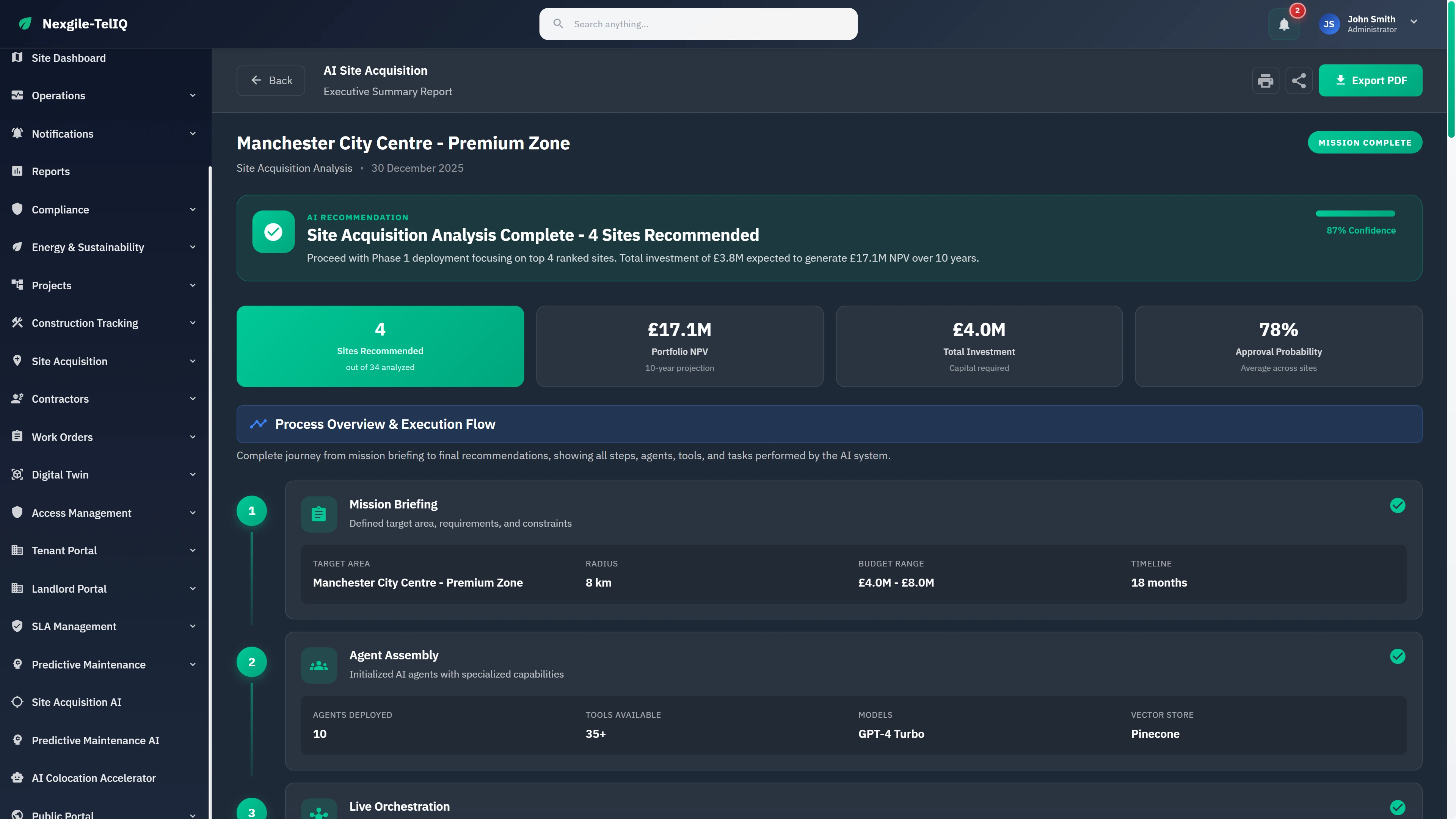Click the Export PDF button

tap(1370, 80)
